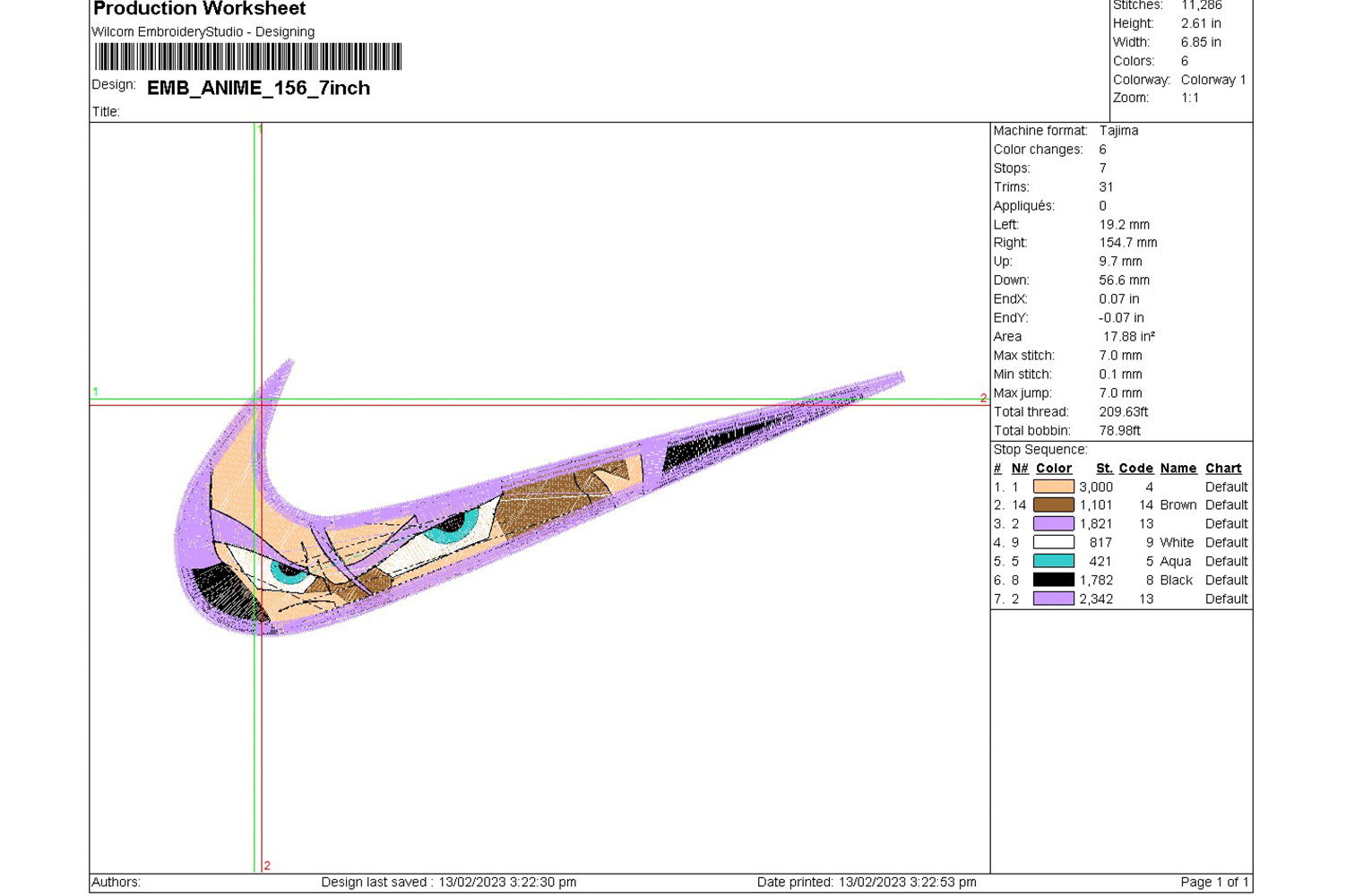Select the "Name" column header
Viewport: 1346px width, 896px height.
(1178, 469)
